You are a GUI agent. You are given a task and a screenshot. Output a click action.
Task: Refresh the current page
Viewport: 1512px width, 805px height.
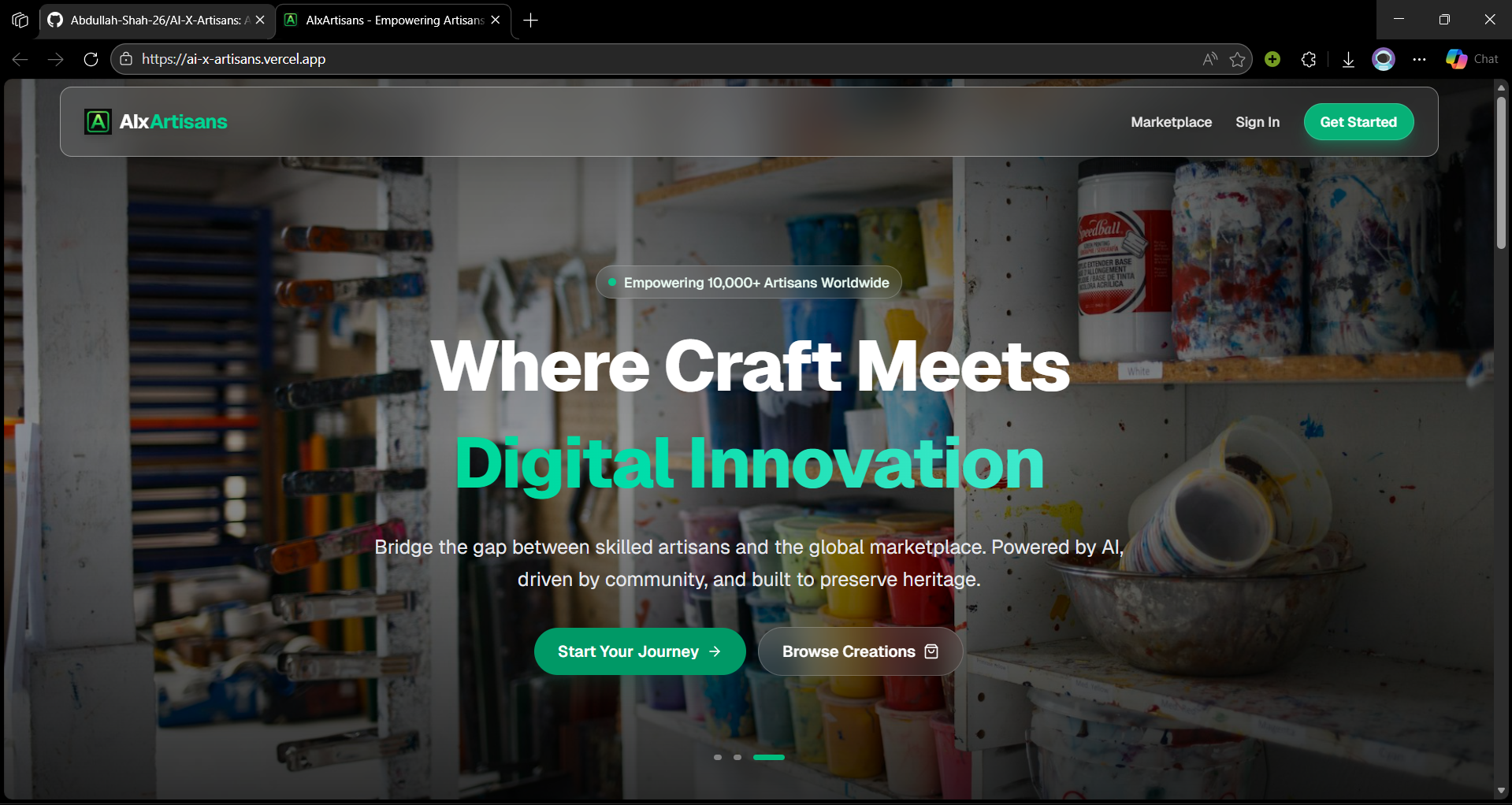coord(91,59)
